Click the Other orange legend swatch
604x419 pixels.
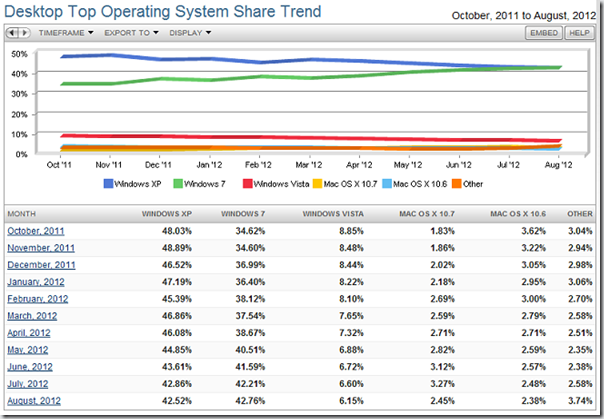click(x=456, y=184)
